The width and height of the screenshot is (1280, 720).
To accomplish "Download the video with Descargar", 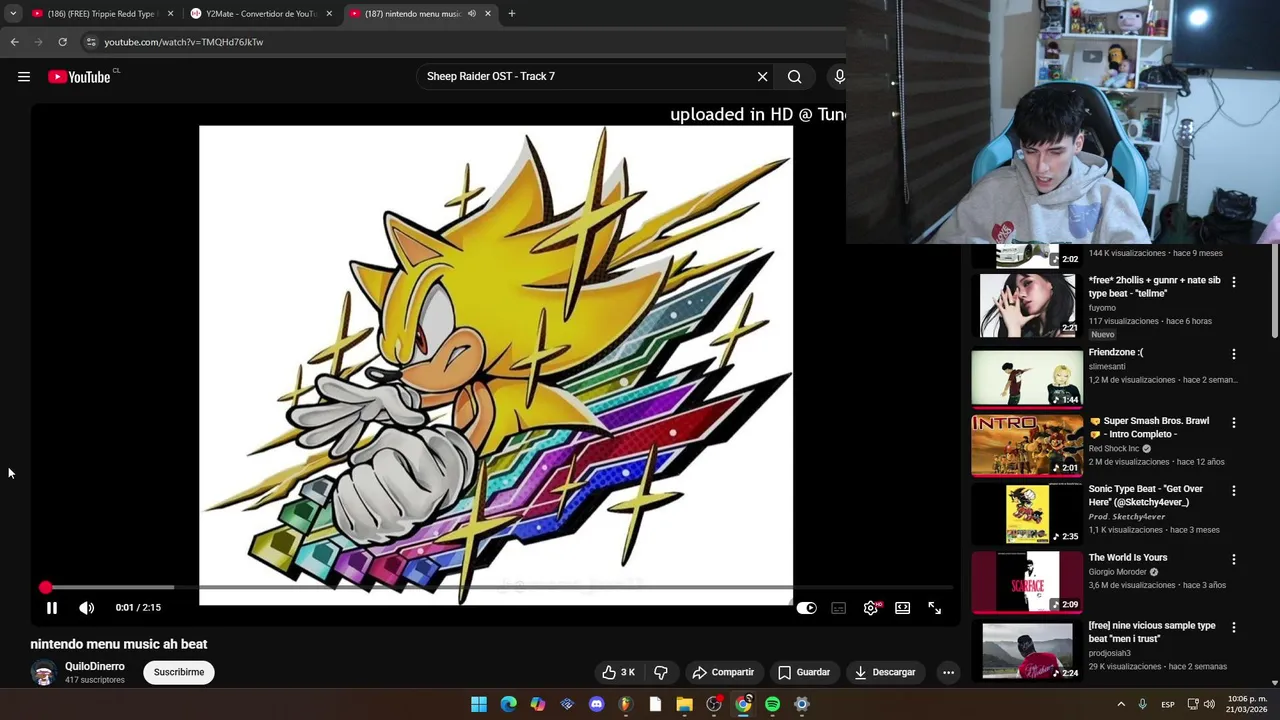I will point(885,672).
